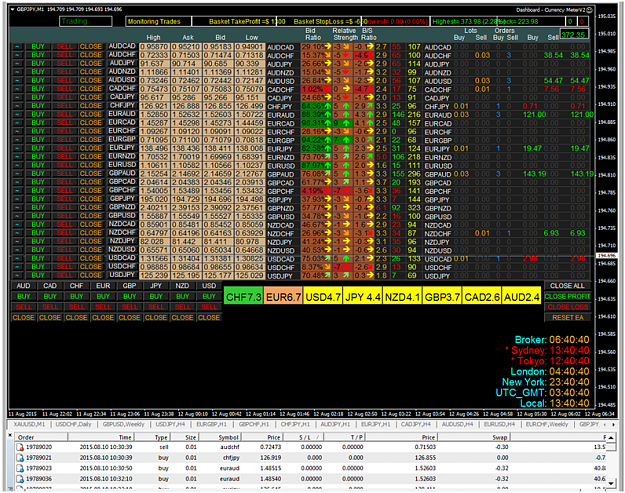Click the terminal scrollbar down arrow

coord(610,483)
